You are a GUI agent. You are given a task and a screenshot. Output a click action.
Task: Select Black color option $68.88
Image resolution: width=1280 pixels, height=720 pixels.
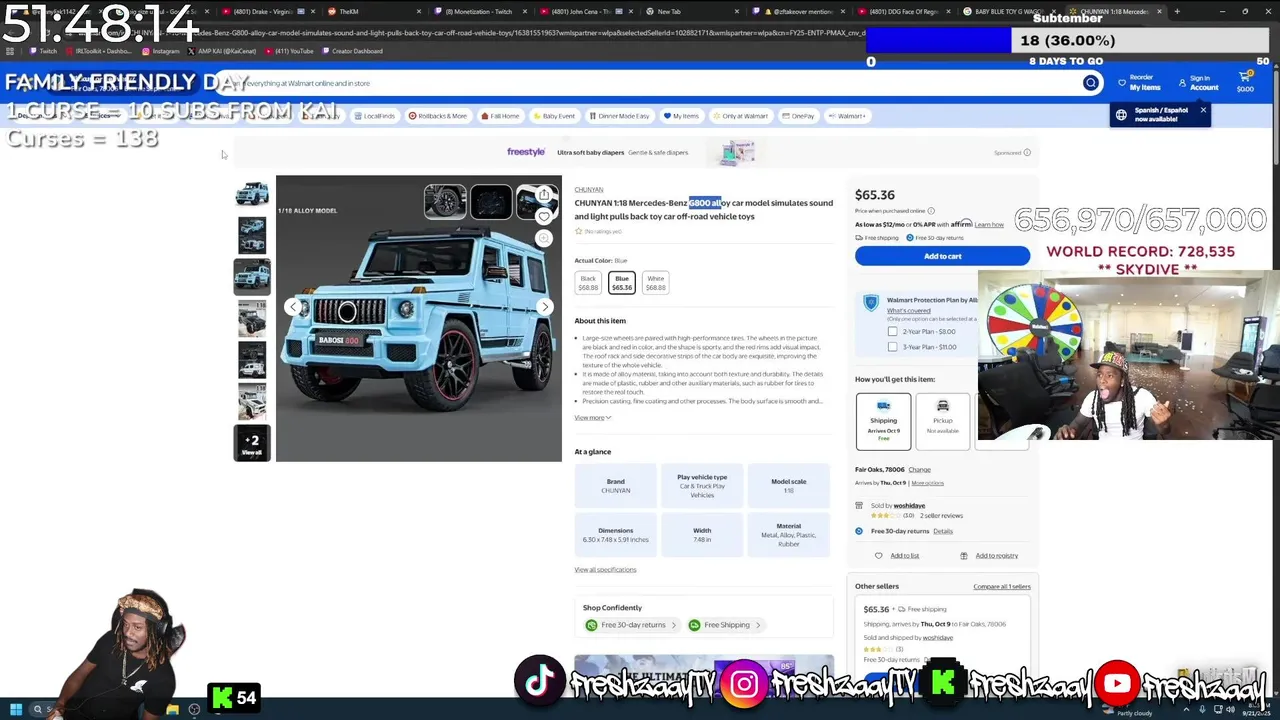(x=588, y=283)
